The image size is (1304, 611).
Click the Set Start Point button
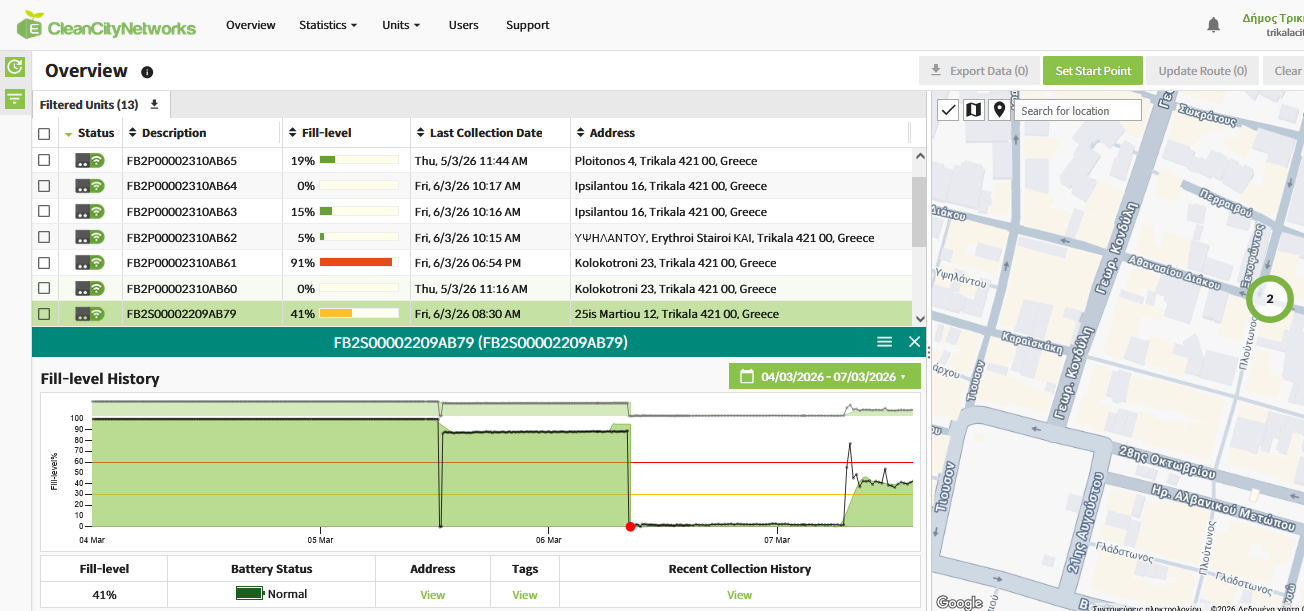(1093, 71)
